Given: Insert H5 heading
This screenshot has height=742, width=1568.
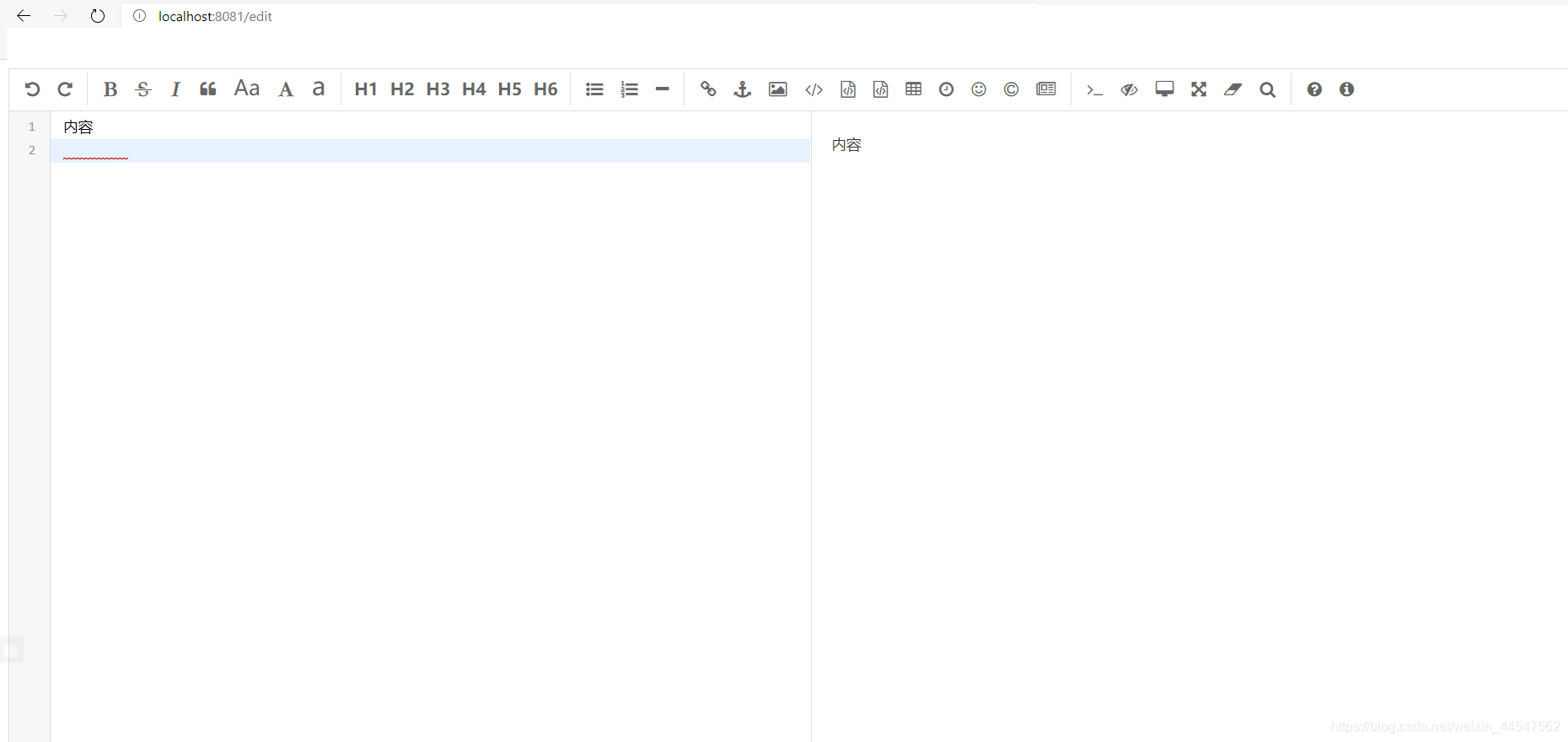Looking at the screenshot, I should (x=510, y=89).
